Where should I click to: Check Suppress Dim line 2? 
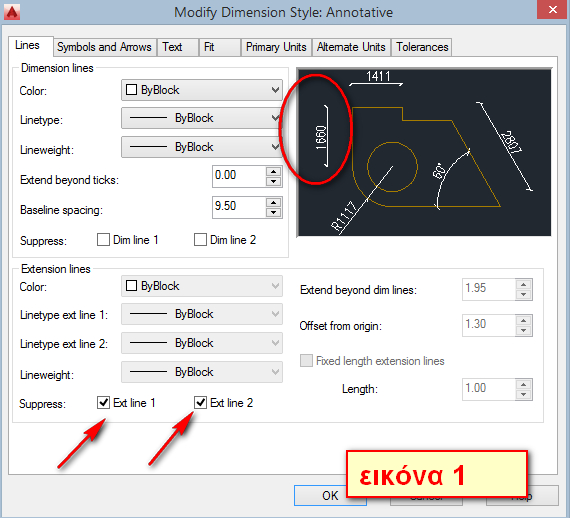tap(200, 240)
